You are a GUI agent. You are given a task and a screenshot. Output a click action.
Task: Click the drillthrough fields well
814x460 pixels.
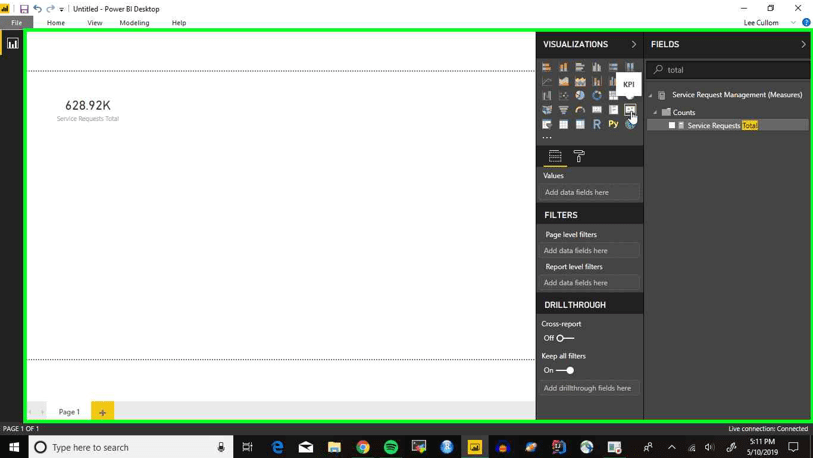[589, 388]
